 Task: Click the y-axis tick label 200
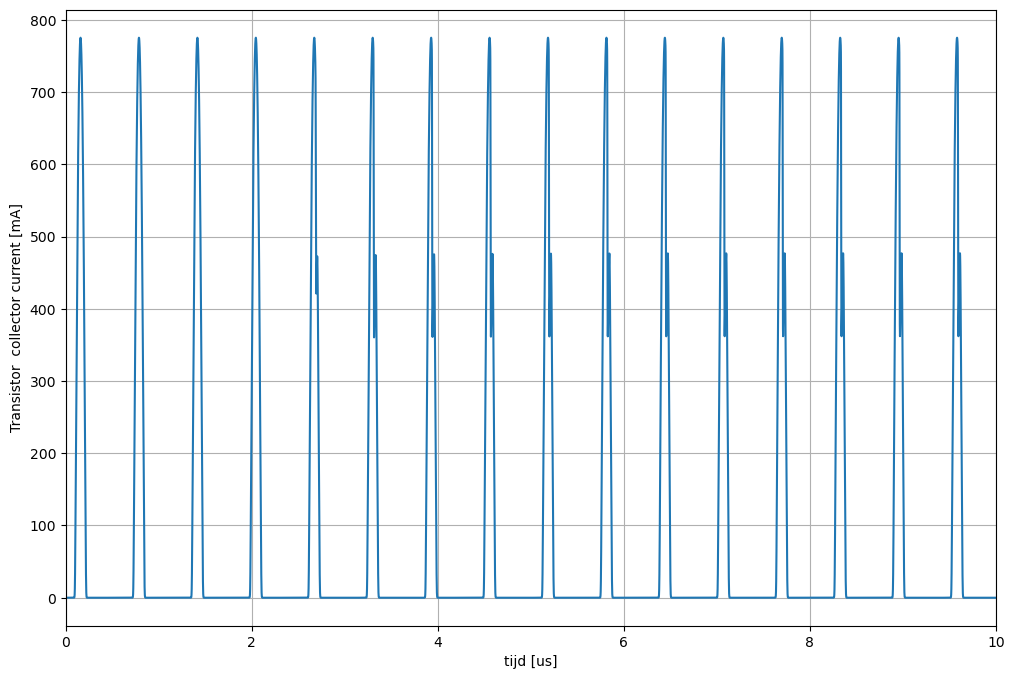pyautogui.click(x=43, y=454)
